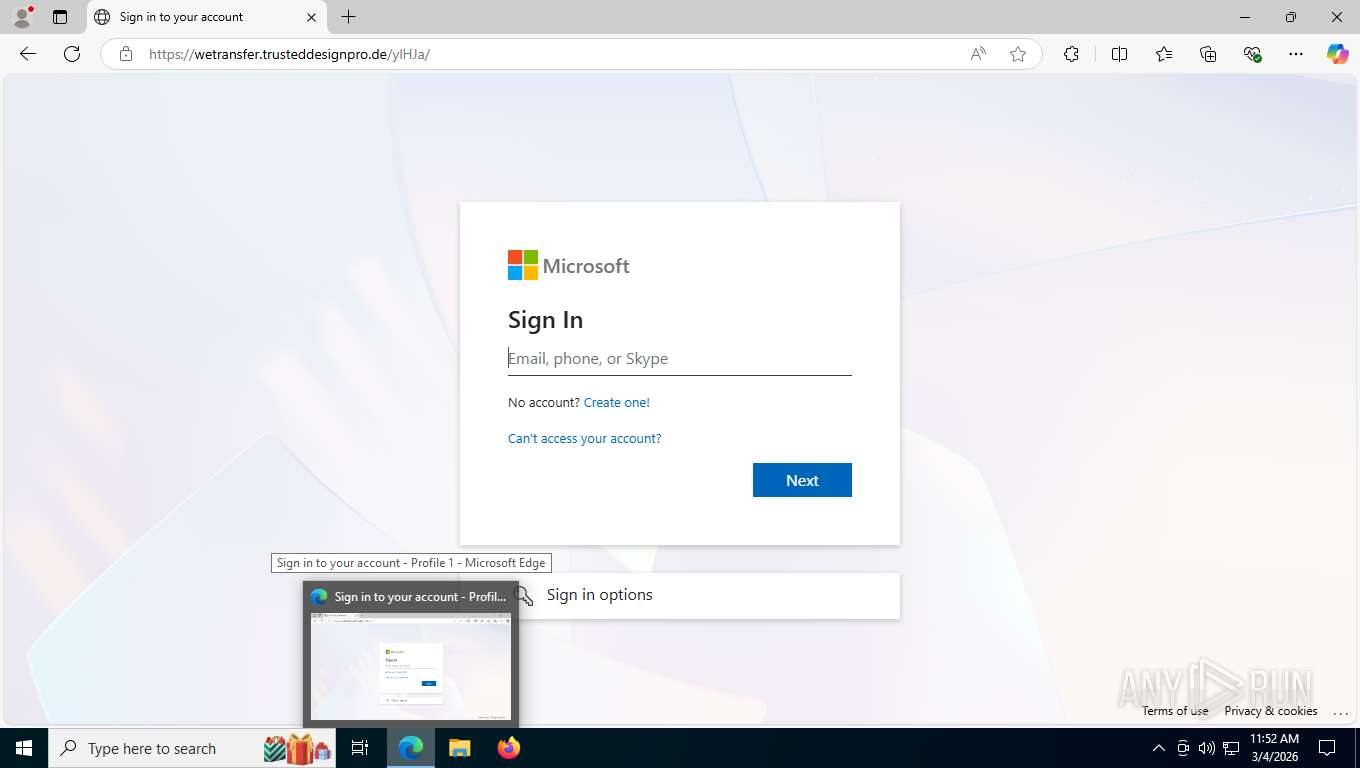The width and height of the screenshot is (1360, 768).
Task: Open the volume control in tray
Action: pyautogui.click(x=1207, y=748)
